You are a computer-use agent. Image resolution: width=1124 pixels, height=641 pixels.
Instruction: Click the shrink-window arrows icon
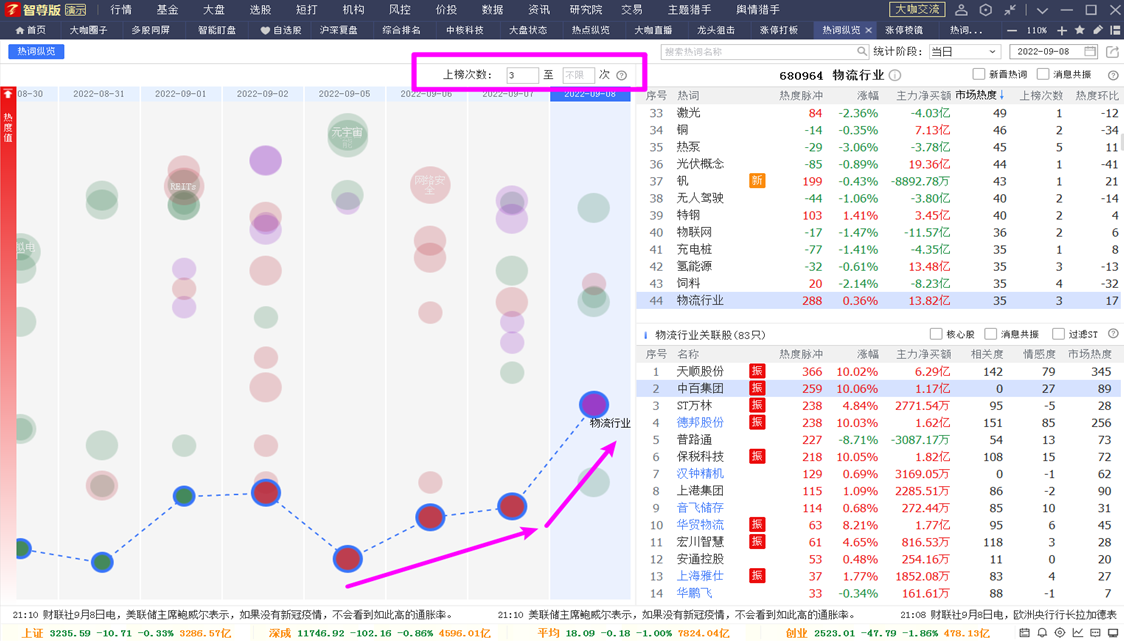pos(1010,10)
